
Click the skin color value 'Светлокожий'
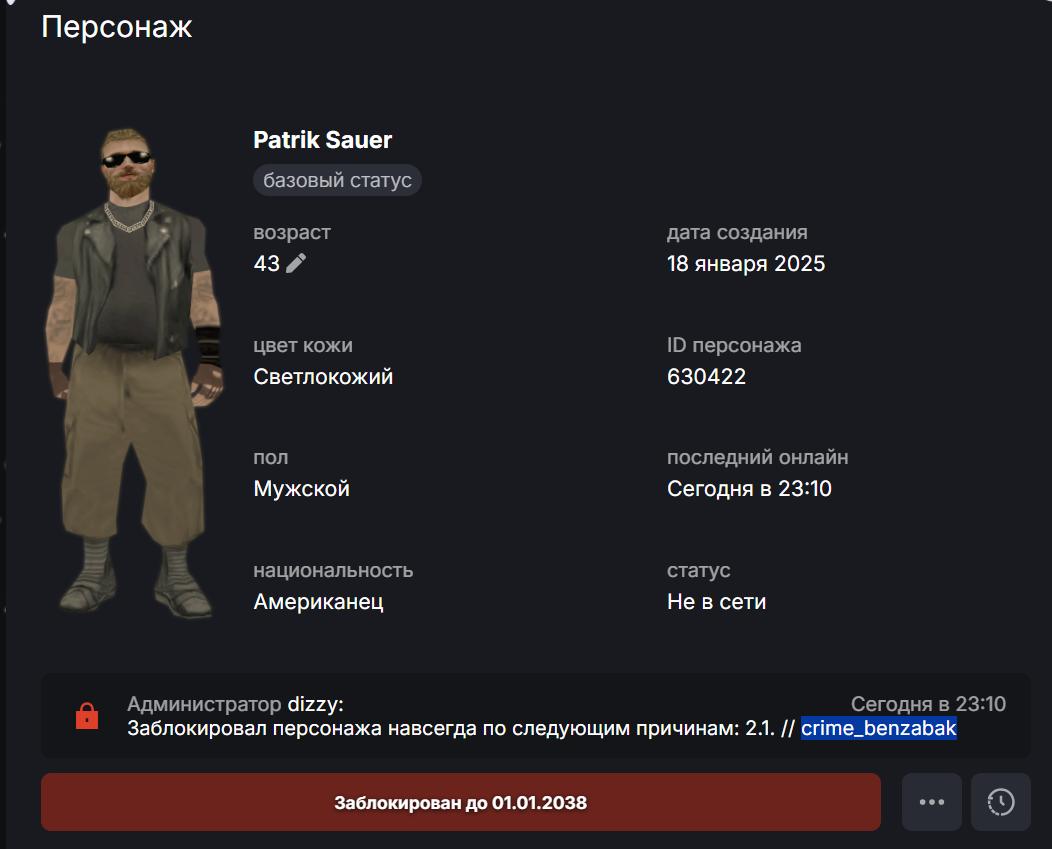pos(323,377)
